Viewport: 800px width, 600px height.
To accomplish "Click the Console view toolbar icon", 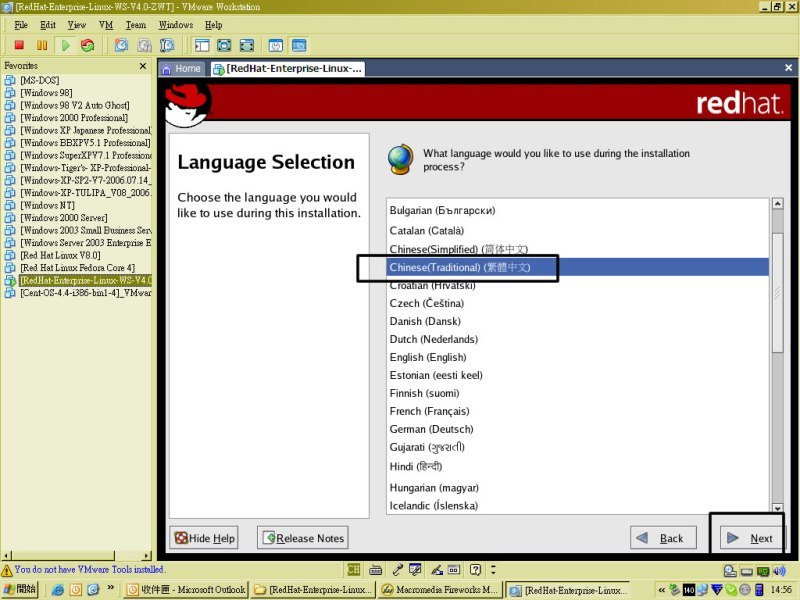I will 299,45.
